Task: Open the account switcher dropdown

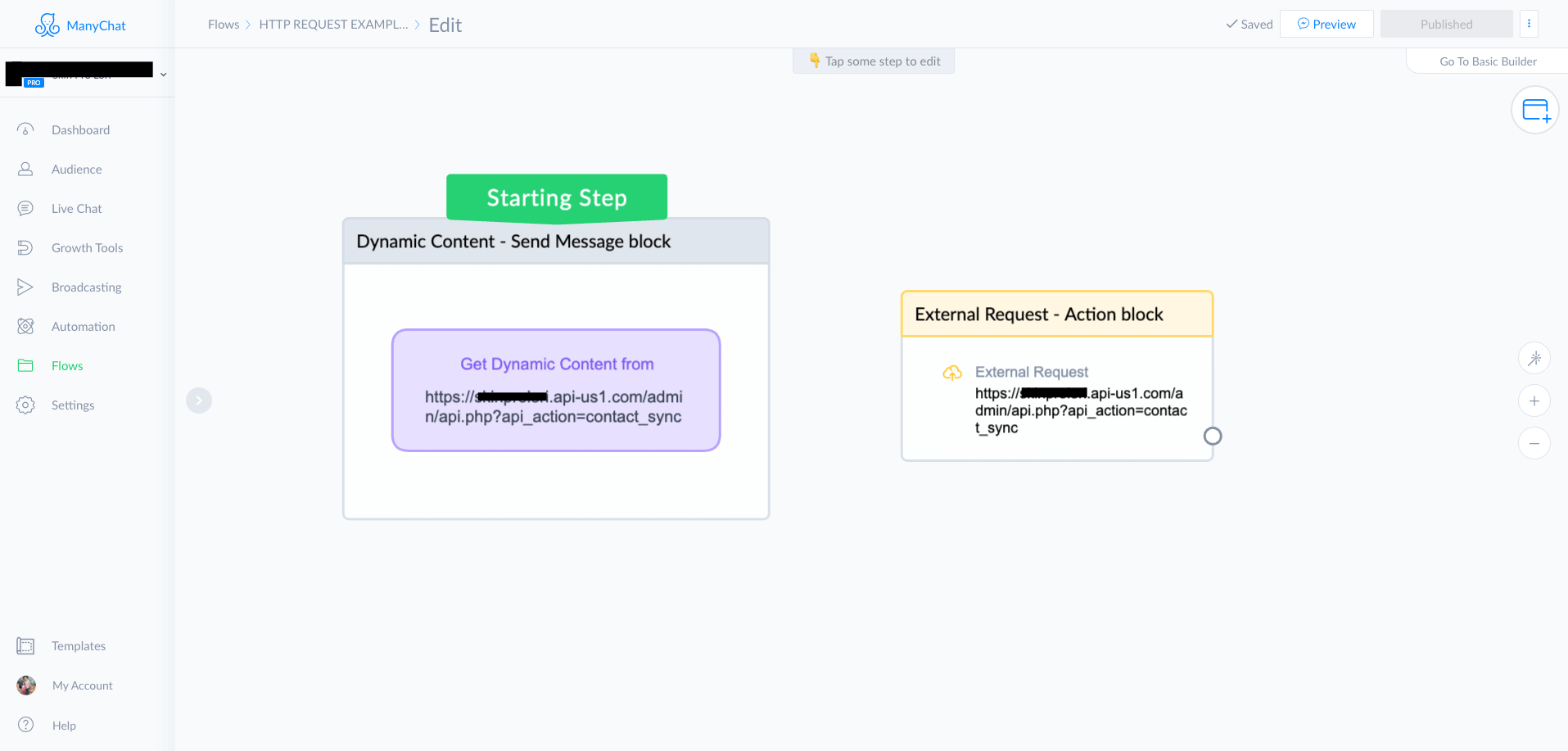Action: [163, 74]
